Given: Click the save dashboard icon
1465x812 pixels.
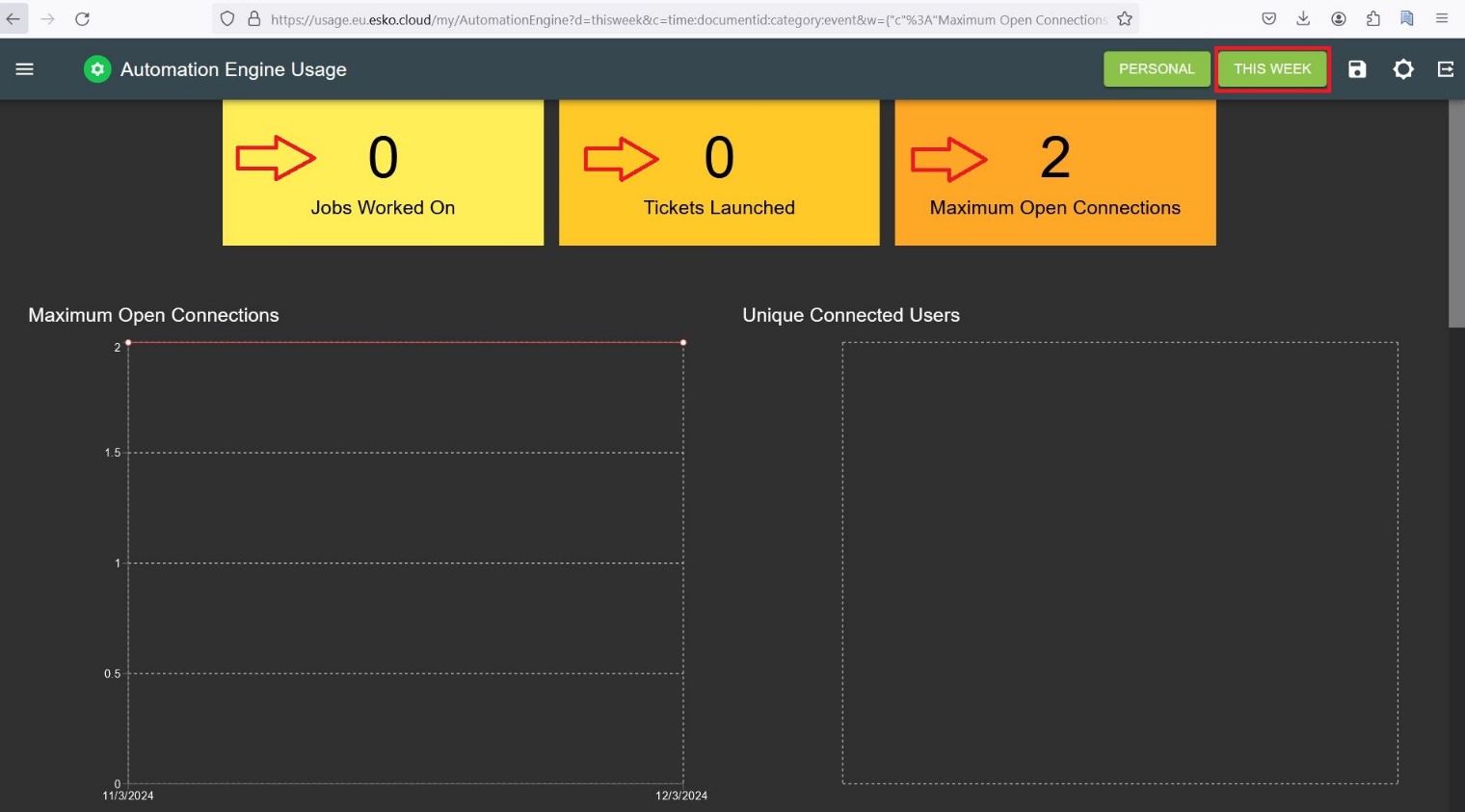Looking at the screenshot, I should click(1357, 68).
